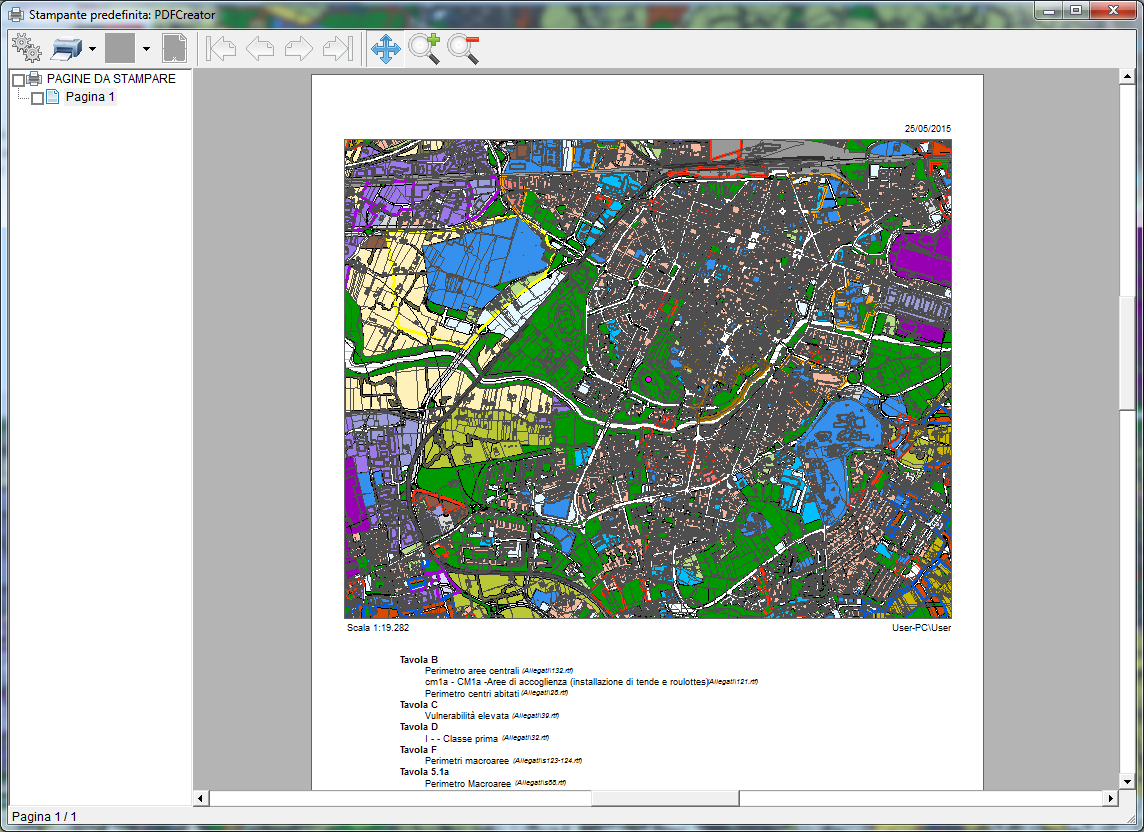Go to the first page
The image size is (1144, 832).
(221, 49)
